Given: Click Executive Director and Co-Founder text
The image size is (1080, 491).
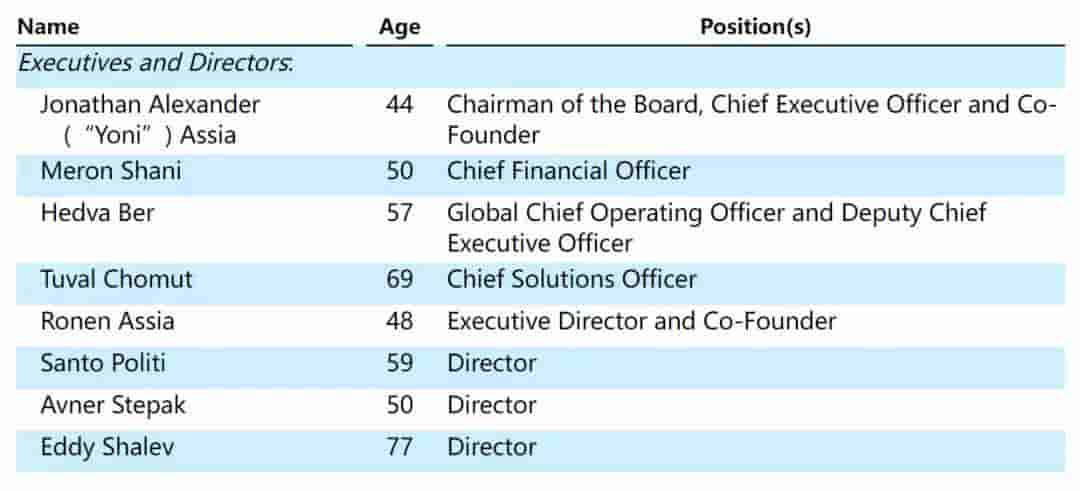Looking at the screenshot, I should pyautogui.click(x=641, y=321).
